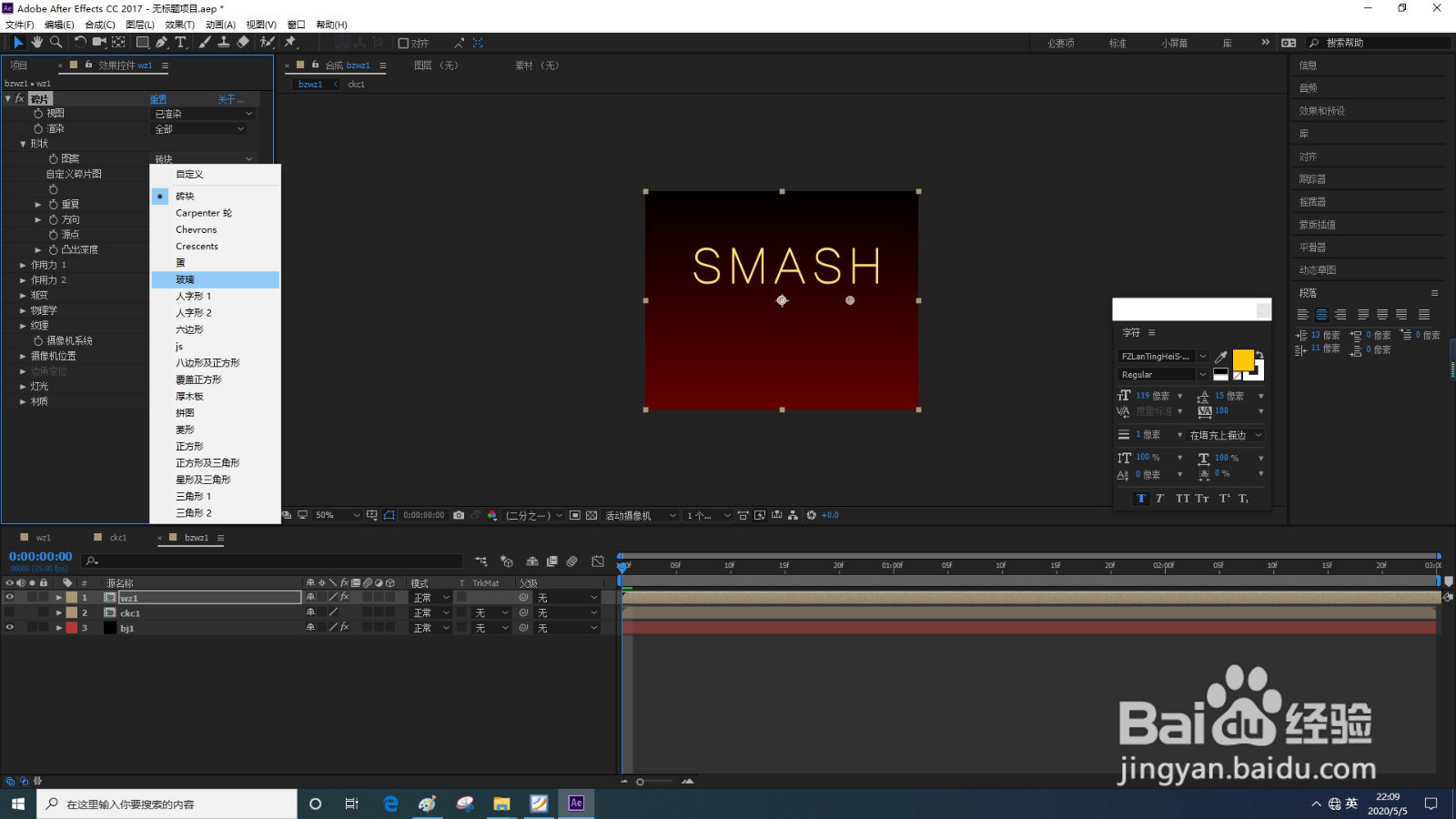Click the timeline zoom slider handle
The width and height of the screenshot is (1456, 819).
click(641, 782)
